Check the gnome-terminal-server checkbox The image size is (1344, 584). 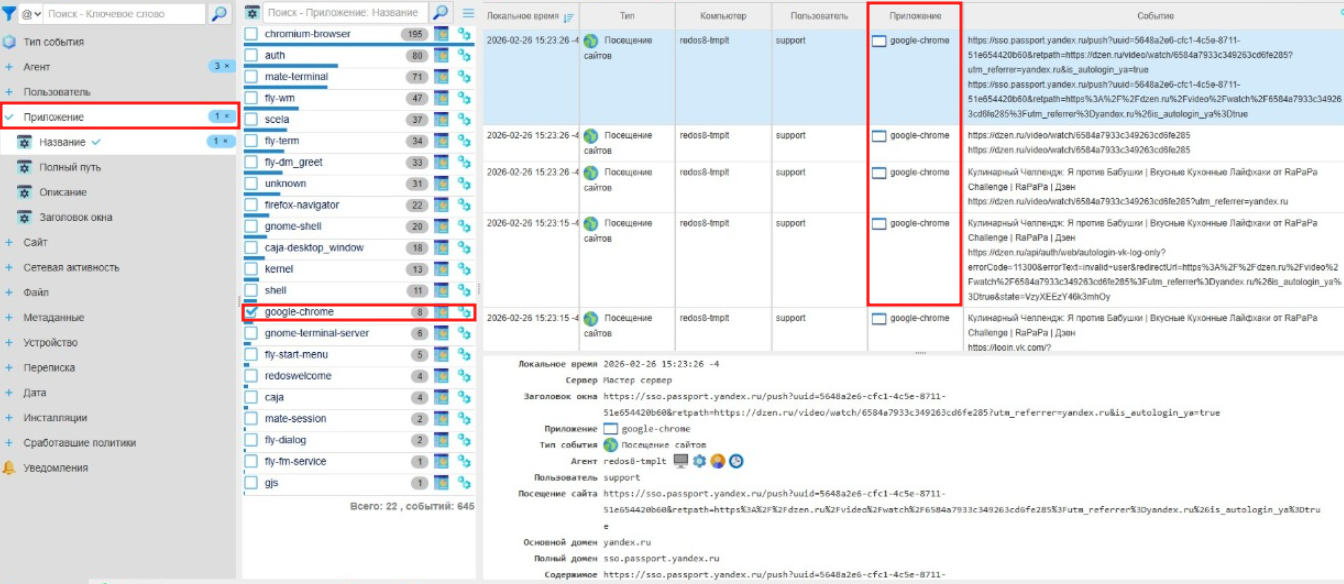251,333
